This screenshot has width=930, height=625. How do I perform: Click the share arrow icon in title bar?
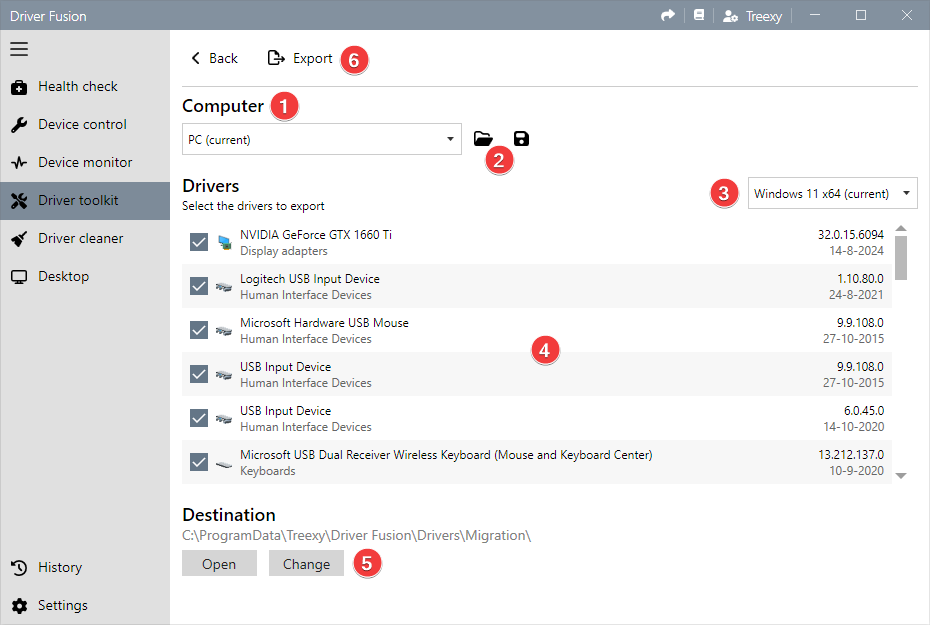[x=668, y=15]
